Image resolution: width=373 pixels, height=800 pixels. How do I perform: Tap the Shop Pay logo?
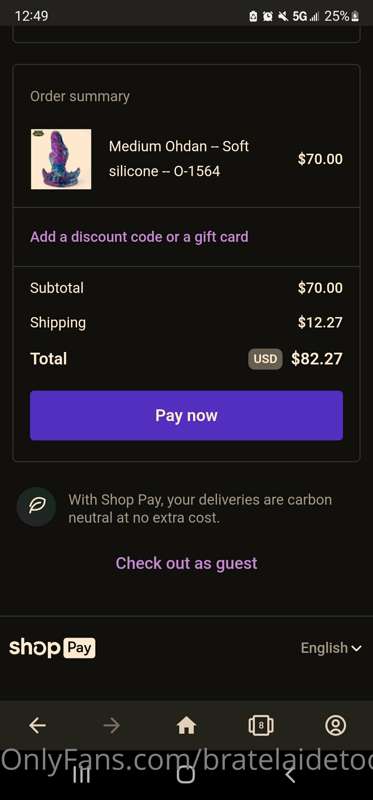click(x=52, y=648)
